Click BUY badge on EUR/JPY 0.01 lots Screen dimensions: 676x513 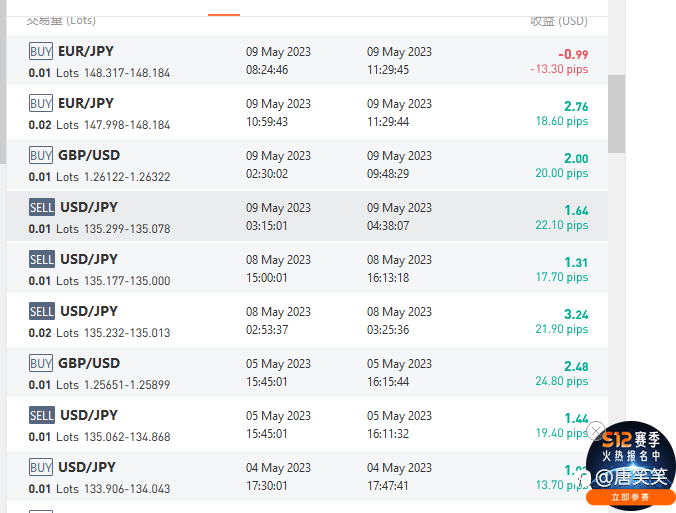point(41,51)
